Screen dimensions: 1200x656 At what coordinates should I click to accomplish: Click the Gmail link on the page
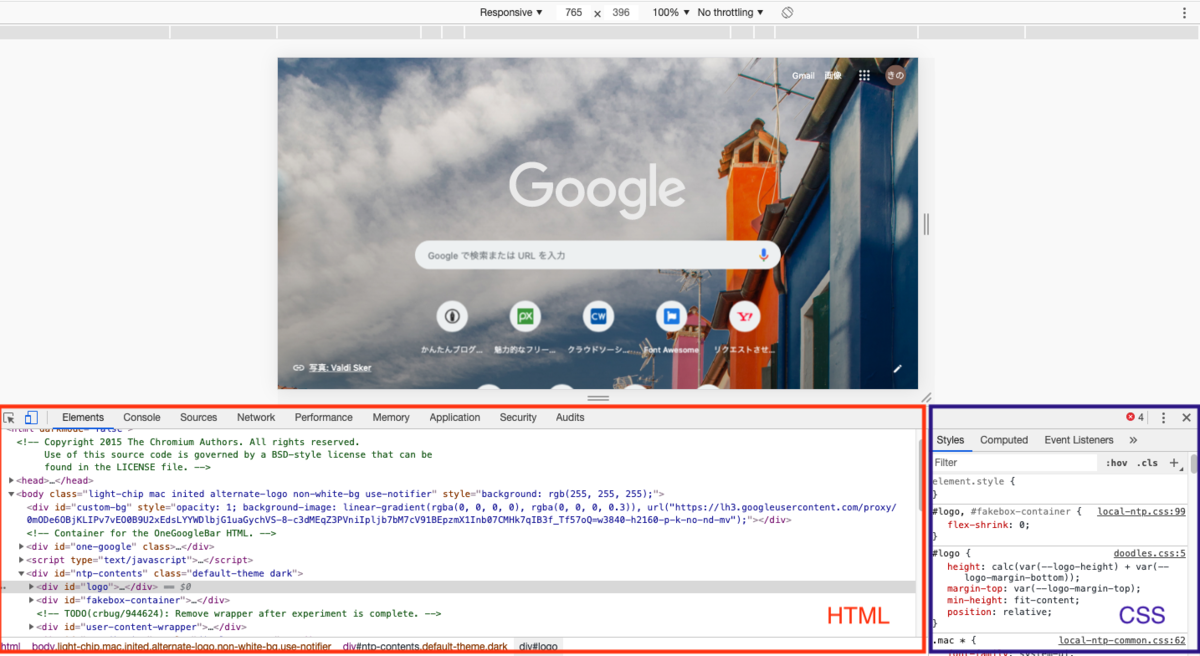point(803,75)
